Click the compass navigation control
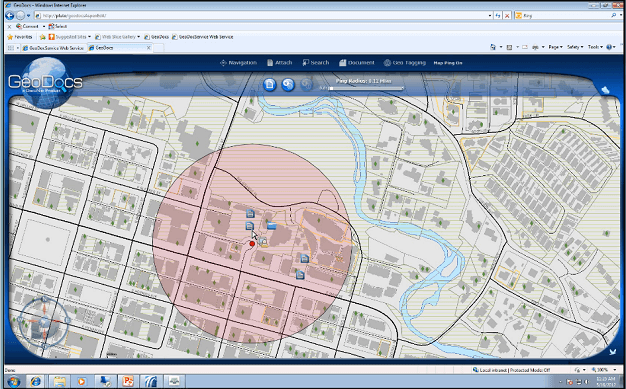Viewport: 626px width, 389px height. click(x=44, y=321)
